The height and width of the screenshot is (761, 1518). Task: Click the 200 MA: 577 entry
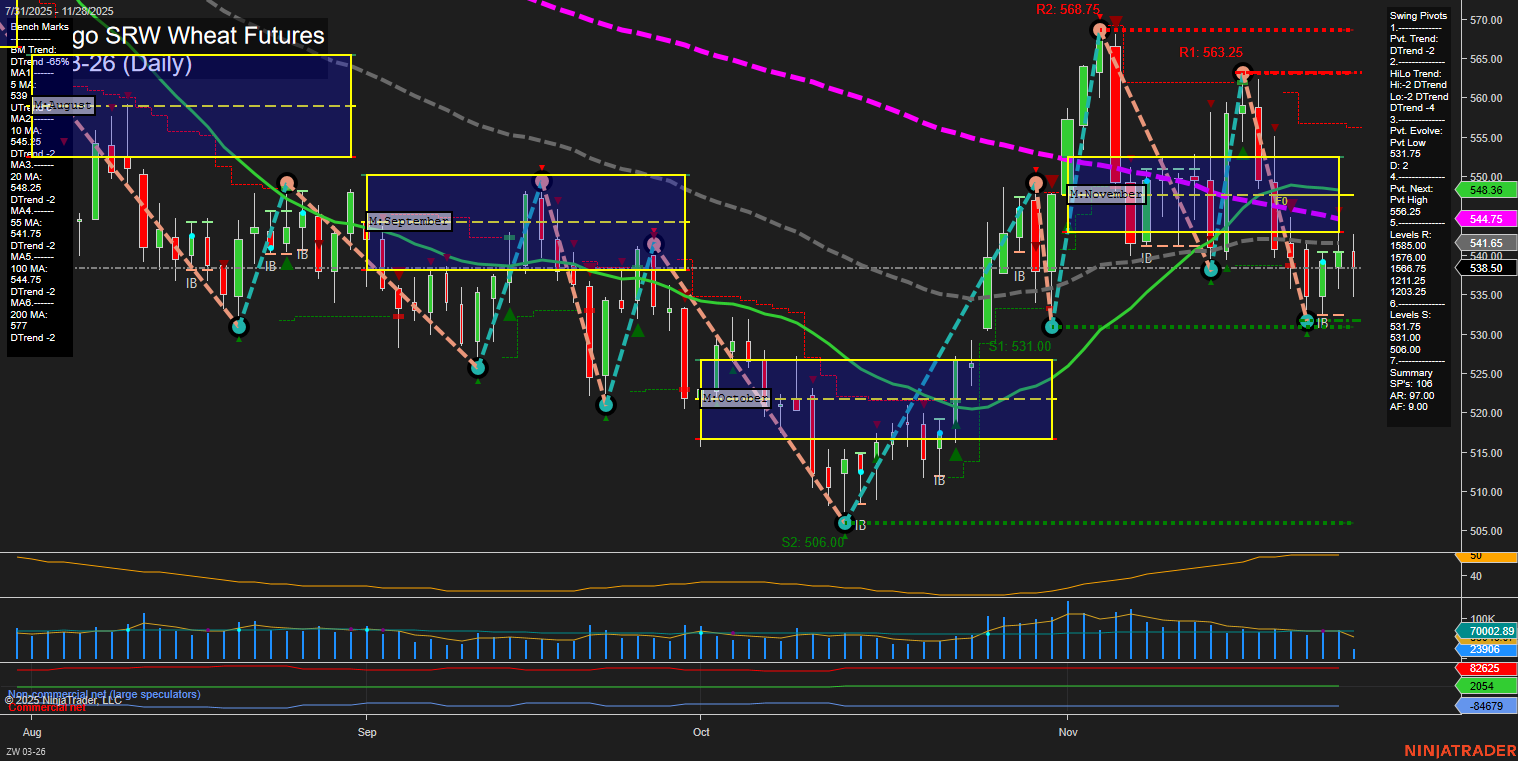coord(28,320)
